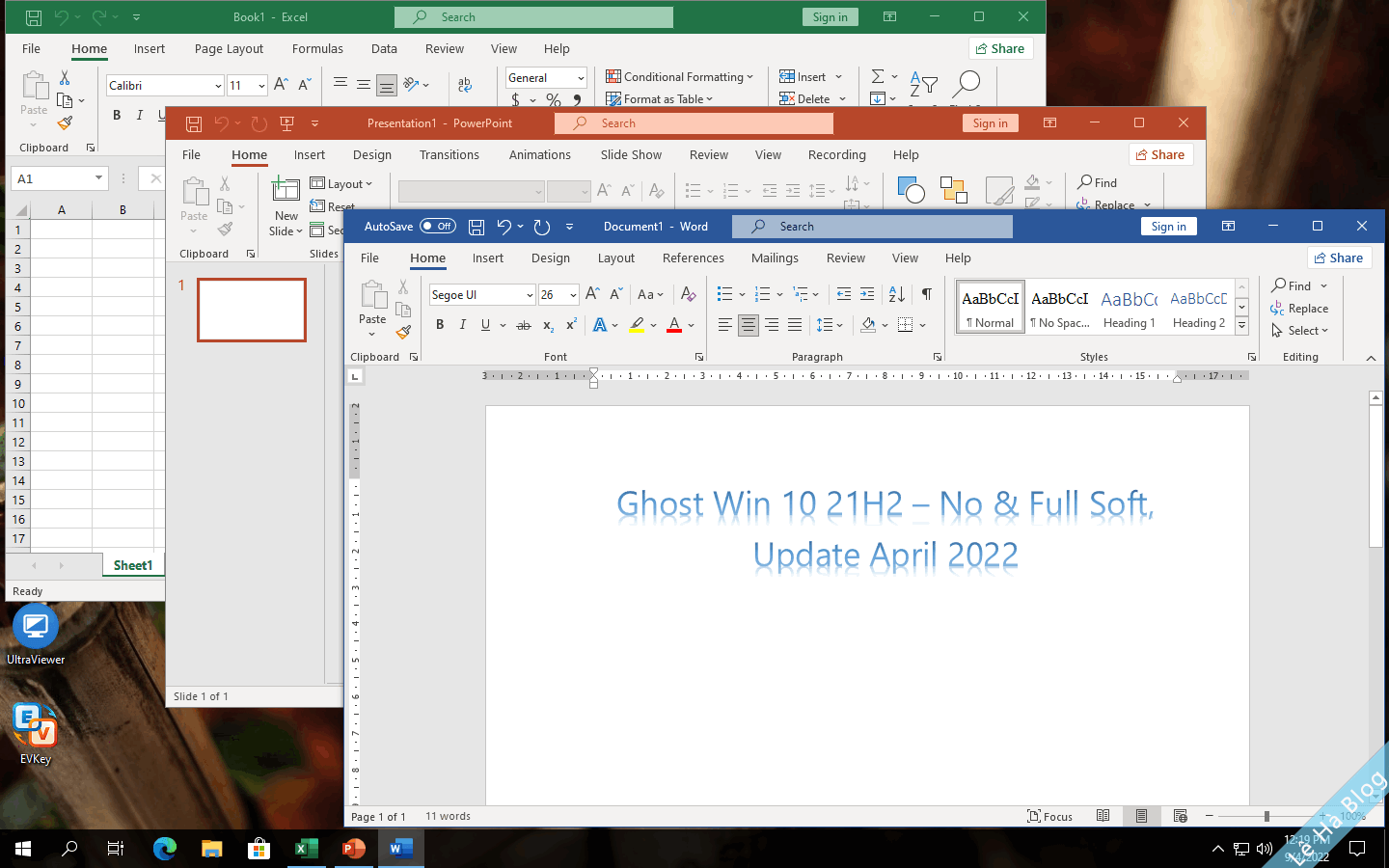Apply subscript formatting in Word
The width and height of the screenshot is (1389, 868).
(547, 325)
